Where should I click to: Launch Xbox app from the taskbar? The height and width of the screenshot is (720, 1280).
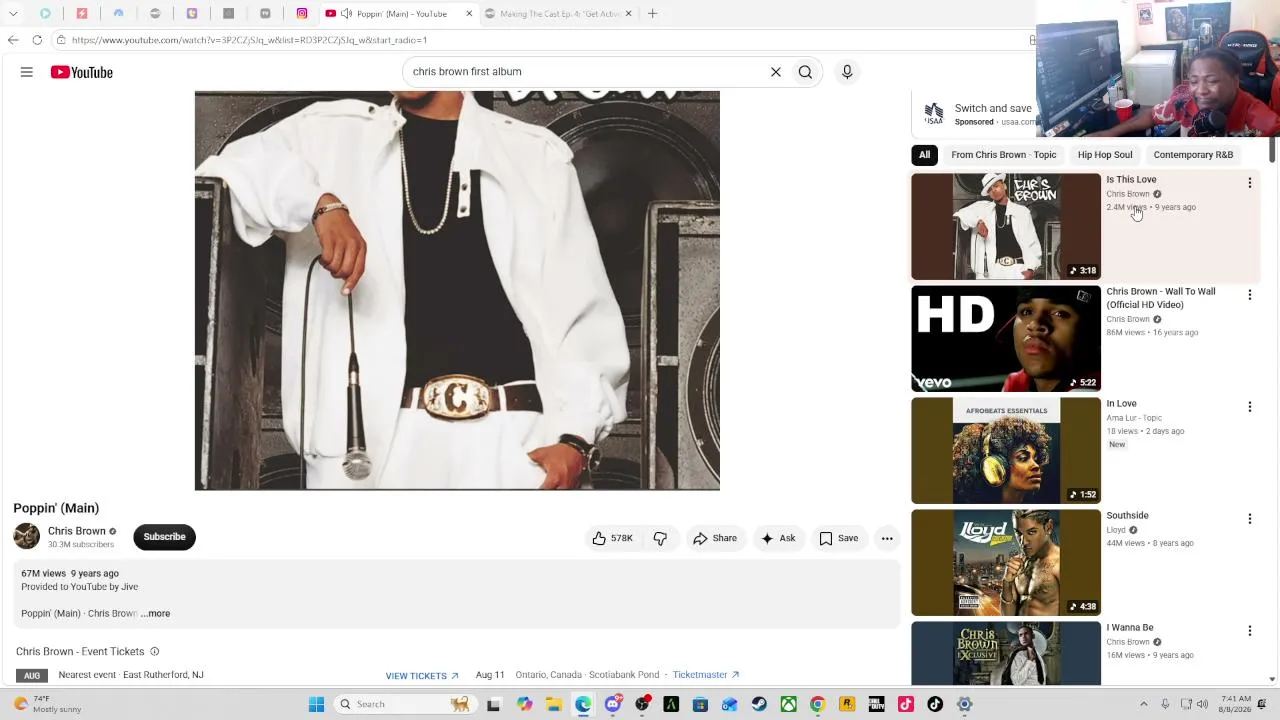[789, 704]
